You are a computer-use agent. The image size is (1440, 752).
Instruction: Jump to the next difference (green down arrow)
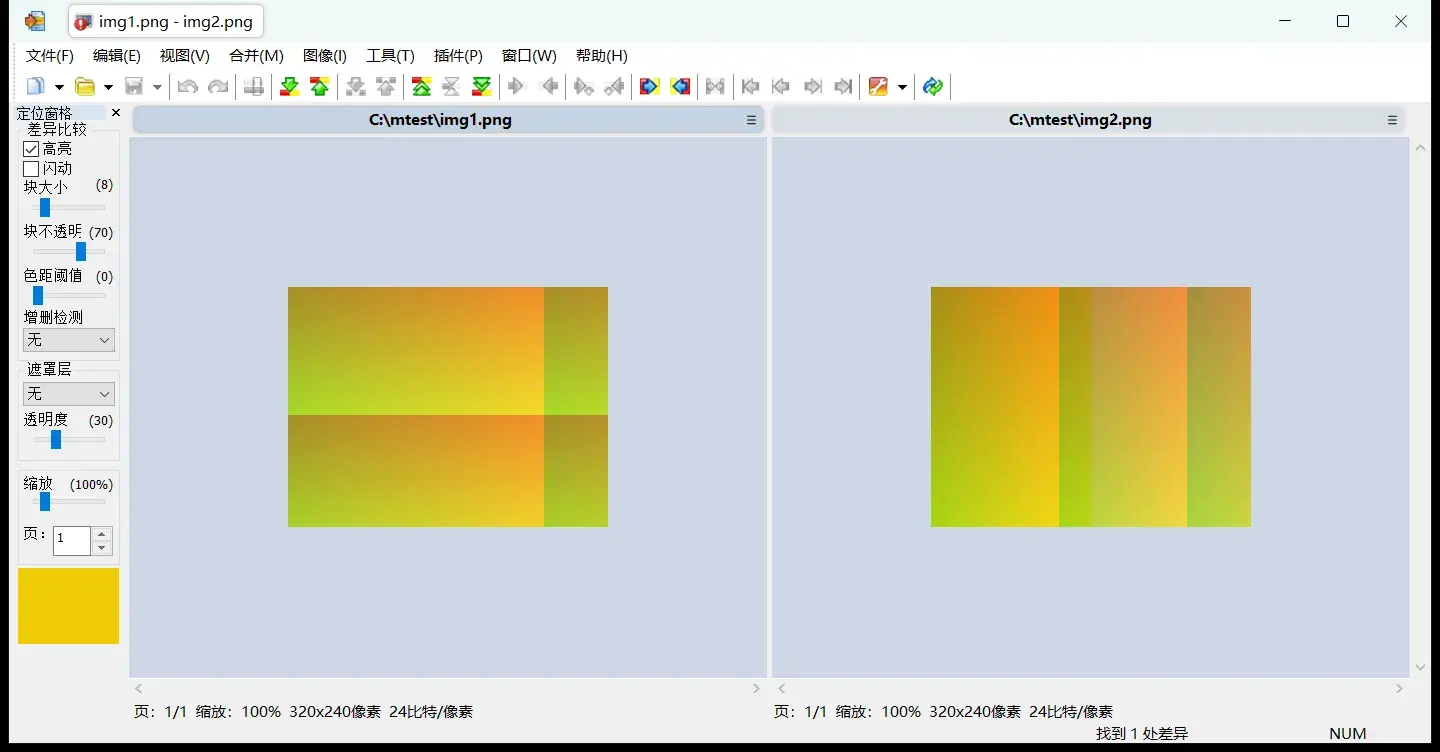pyautogui.click(x=290, y=87)
